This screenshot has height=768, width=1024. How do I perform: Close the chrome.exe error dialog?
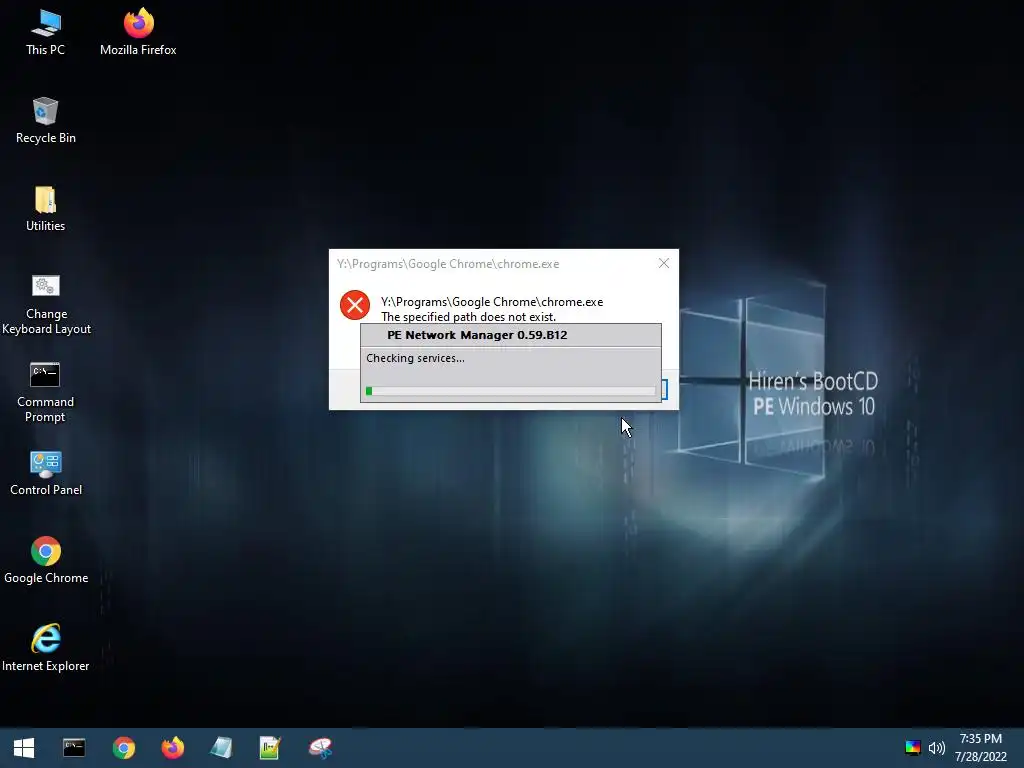click(664, 263)
